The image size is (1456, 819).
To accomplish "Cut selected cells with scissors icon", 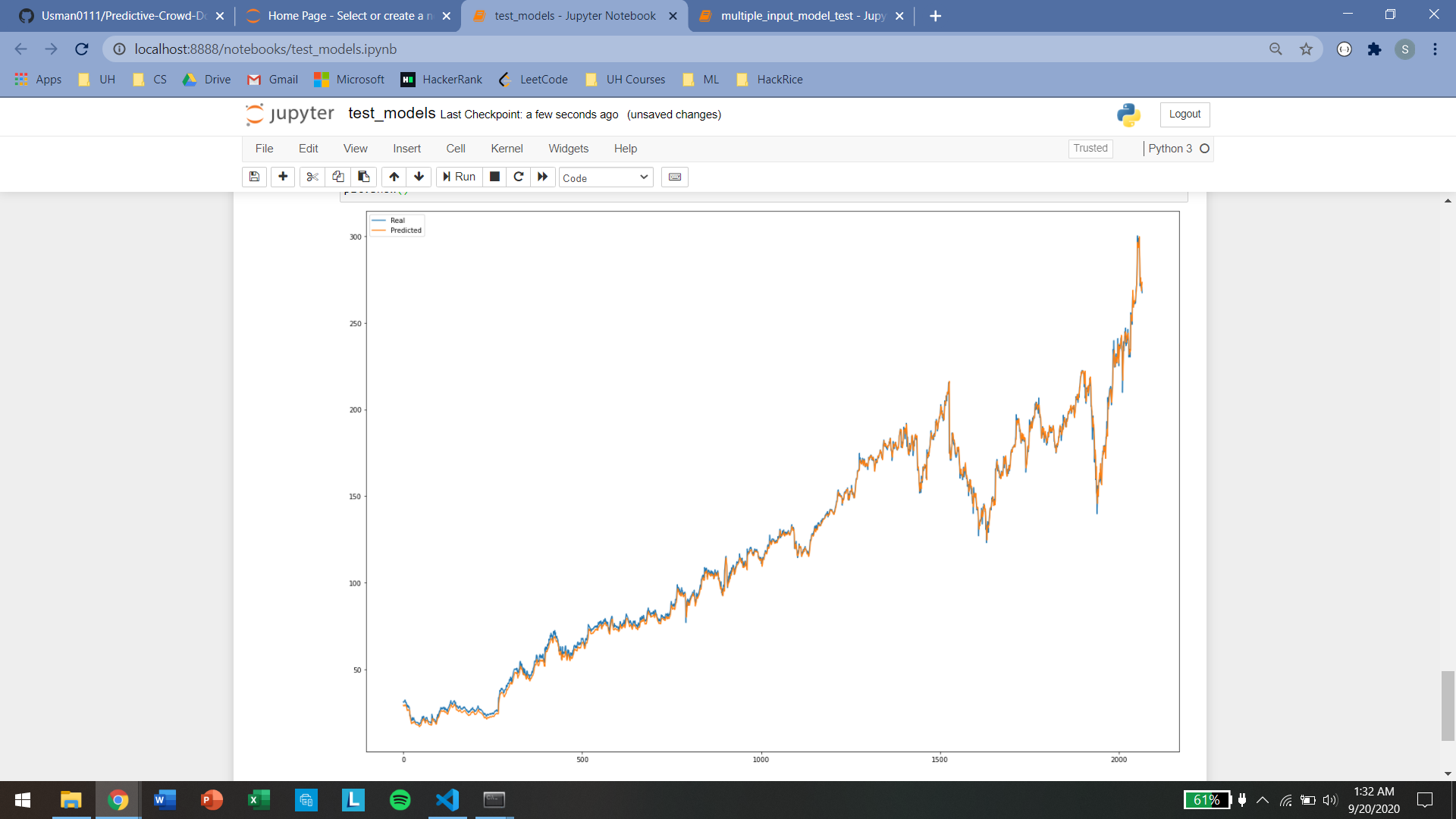I will pos(312,177).
